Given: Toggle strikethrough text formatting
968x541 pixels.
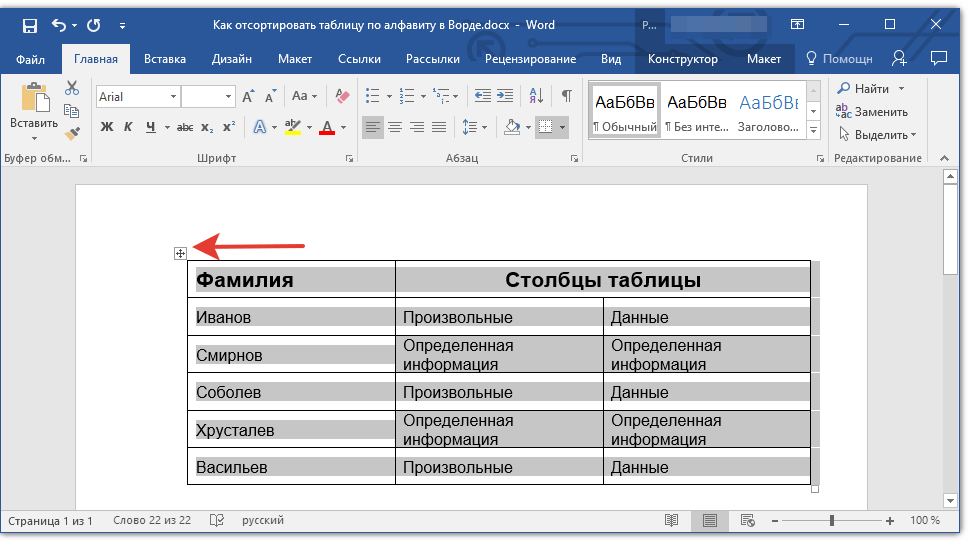Looking at the screenshot, I should pos(185,127).
